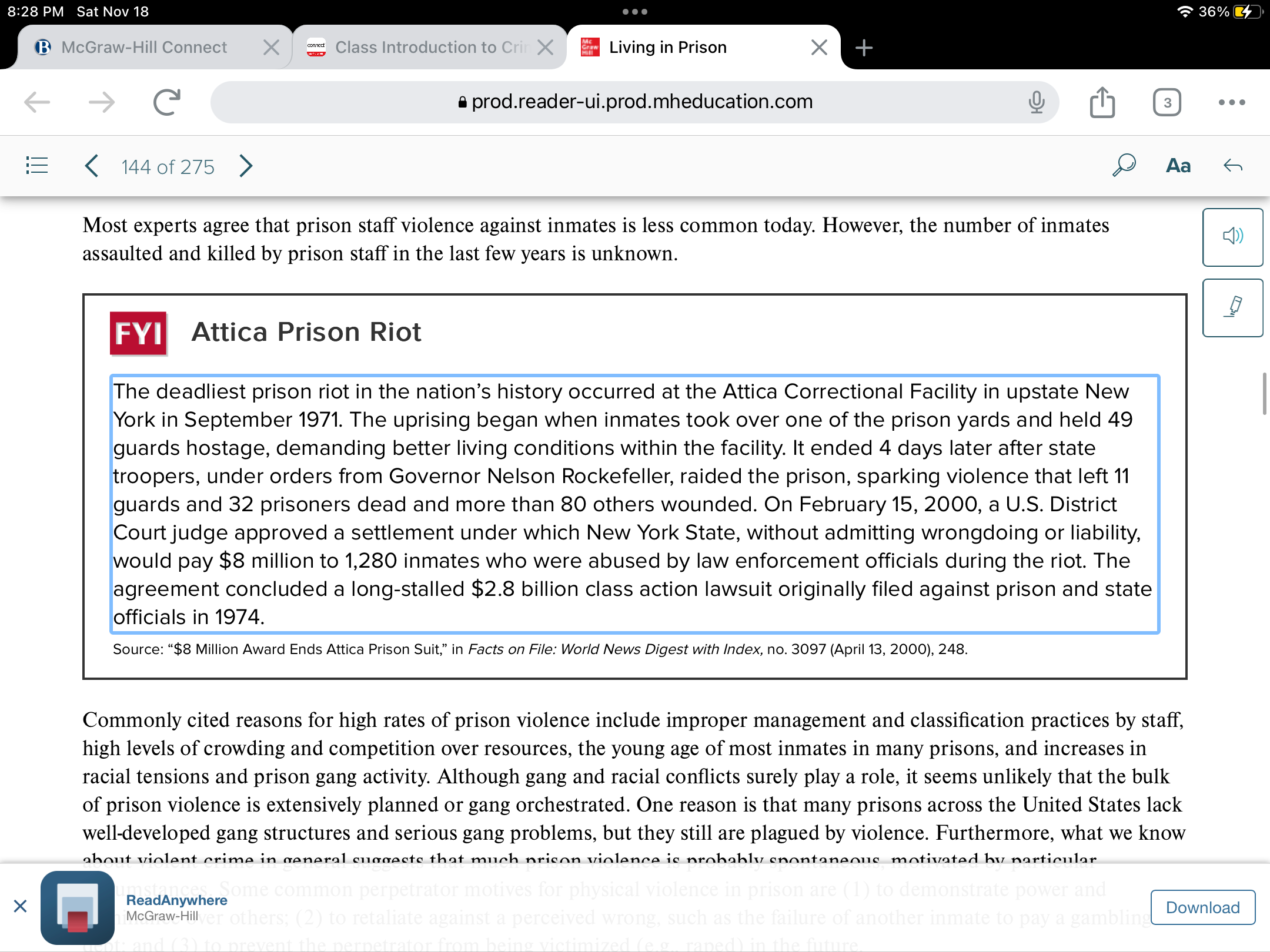Dismiss the ReadAnywhere banner with the X
The width and height of the screenshot is (1270, 952).
[x=20, y=906]
